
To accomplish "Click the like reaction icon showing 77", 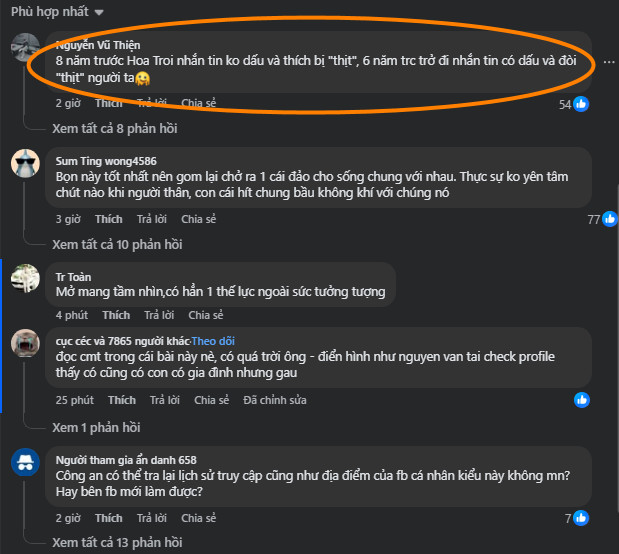I will pyautogui.click(x=608, y=219).
